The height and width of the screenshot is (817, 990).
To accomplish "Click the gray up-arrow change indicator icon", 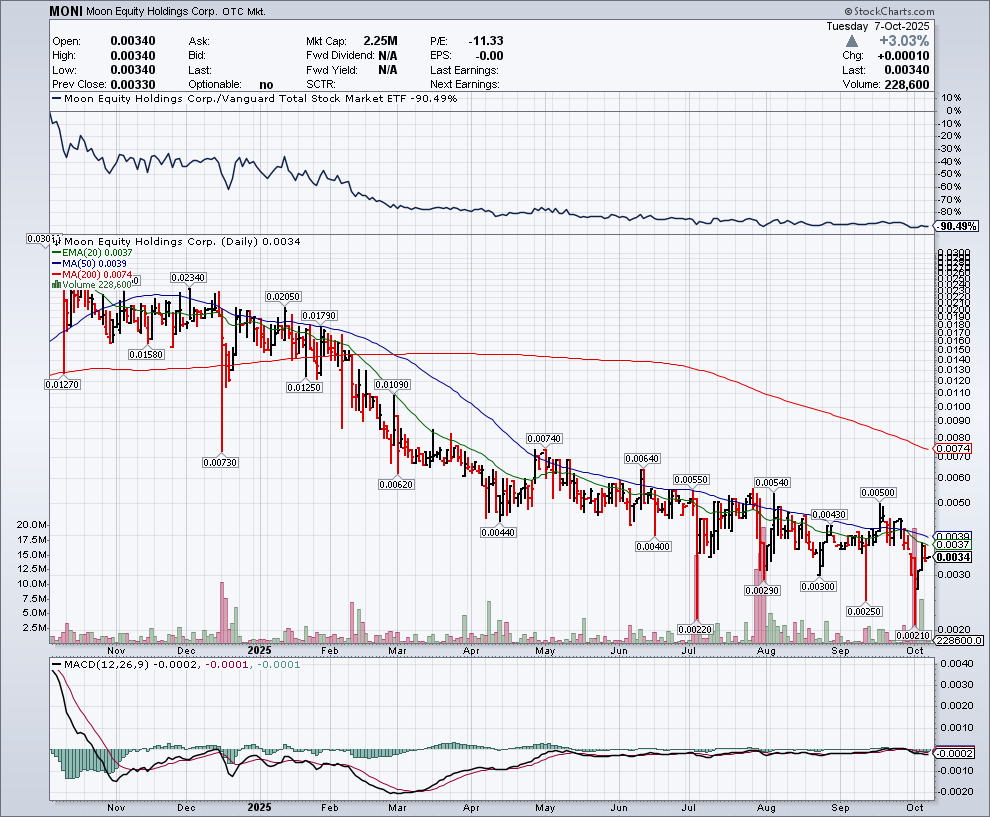I will tap(852, 41).
